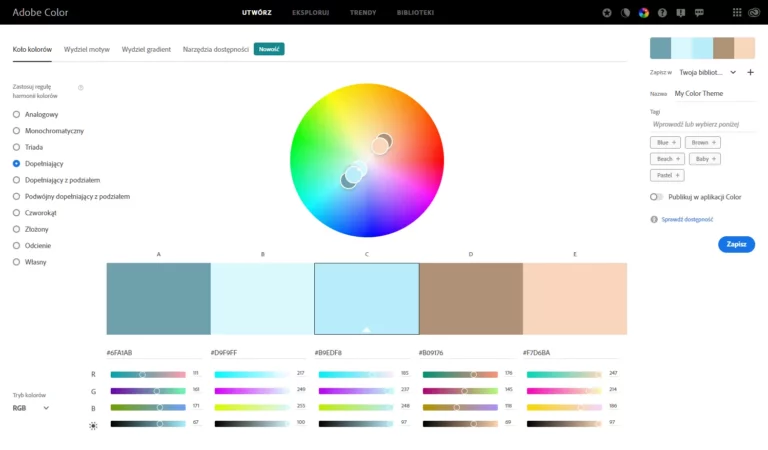Open the EKSPLORUJ menu item

(310, 13)
